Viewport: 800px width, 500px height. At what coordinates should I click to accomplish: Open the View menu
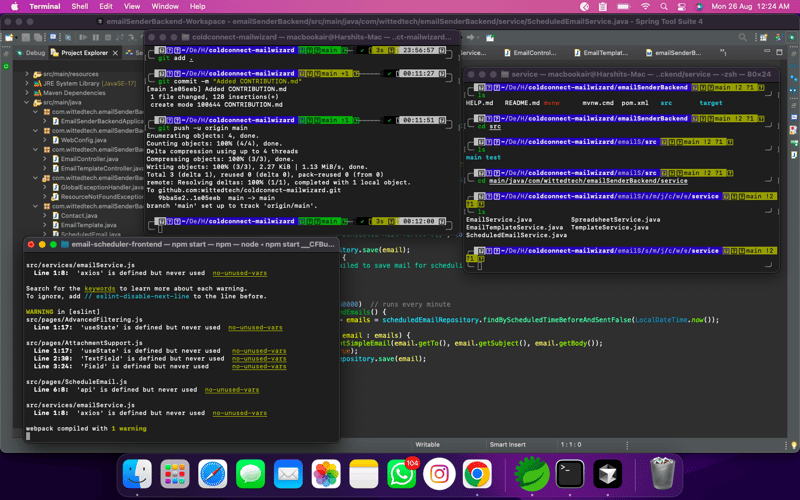point(132,7)
